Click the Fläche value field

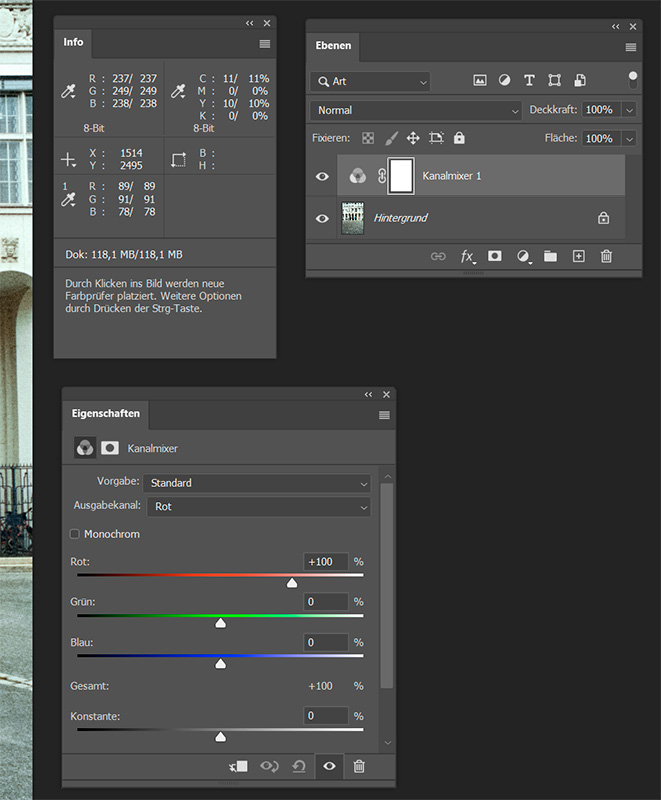(x=601, y=138)
